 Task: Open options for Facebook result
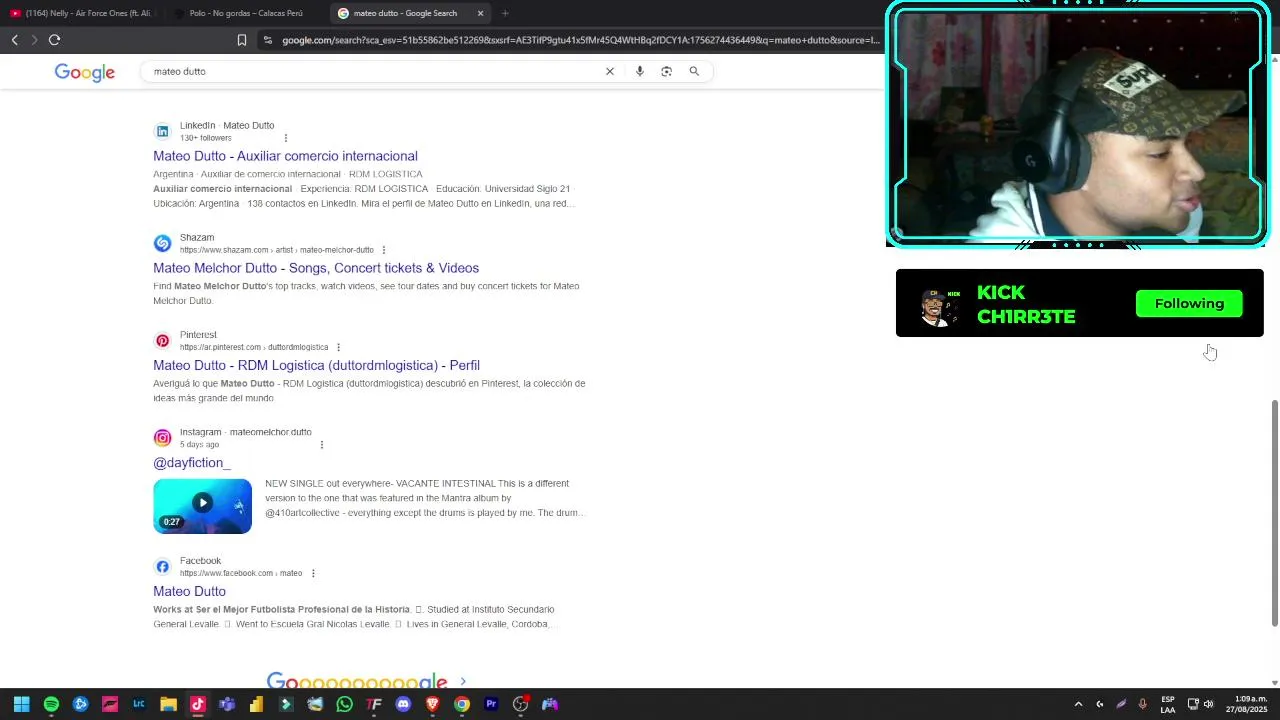point(313,573)
